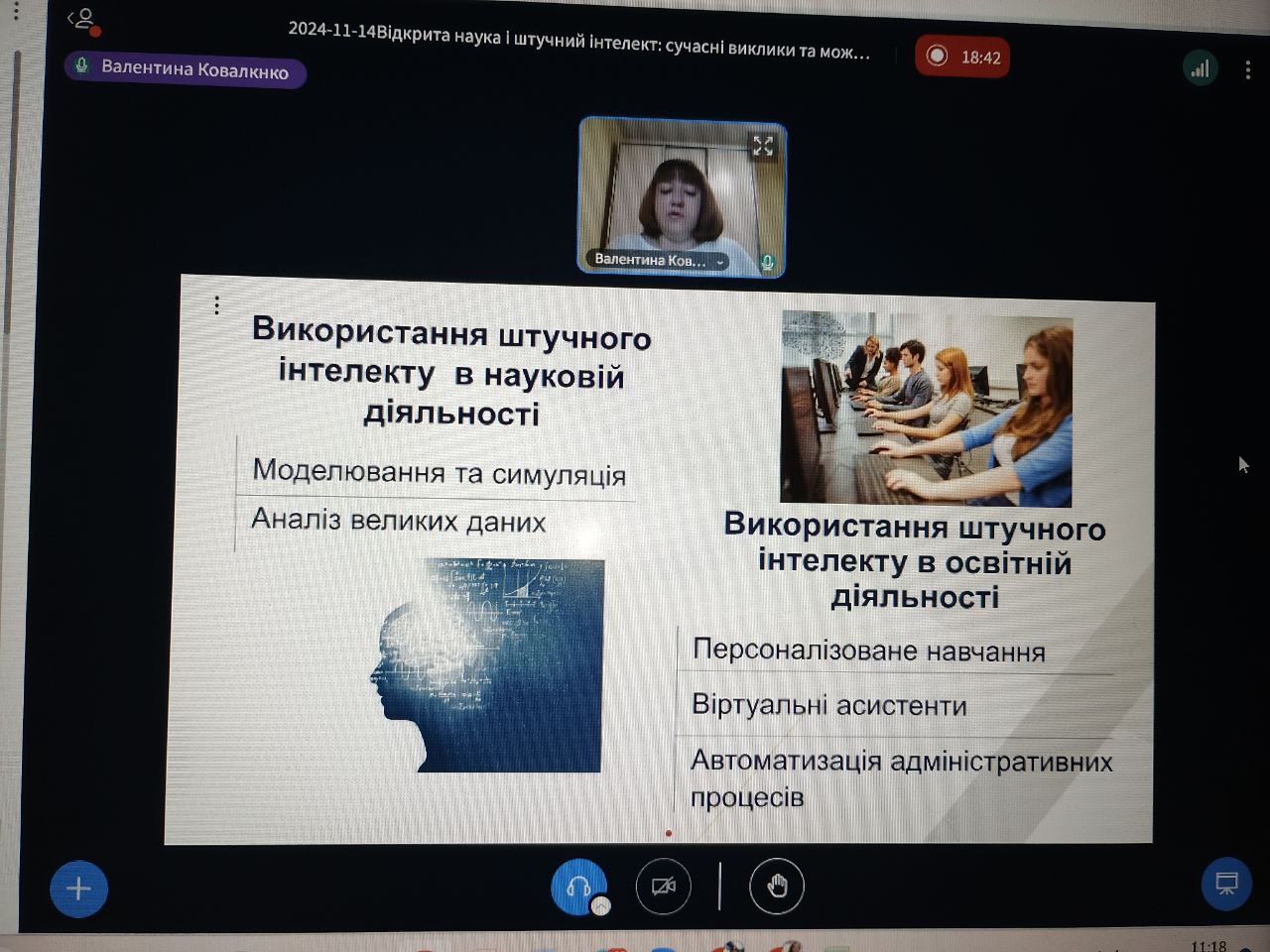Screen dimensions: 1270x952
Task: Click the taskbar clock showing 11:18
Action: 1208,945
